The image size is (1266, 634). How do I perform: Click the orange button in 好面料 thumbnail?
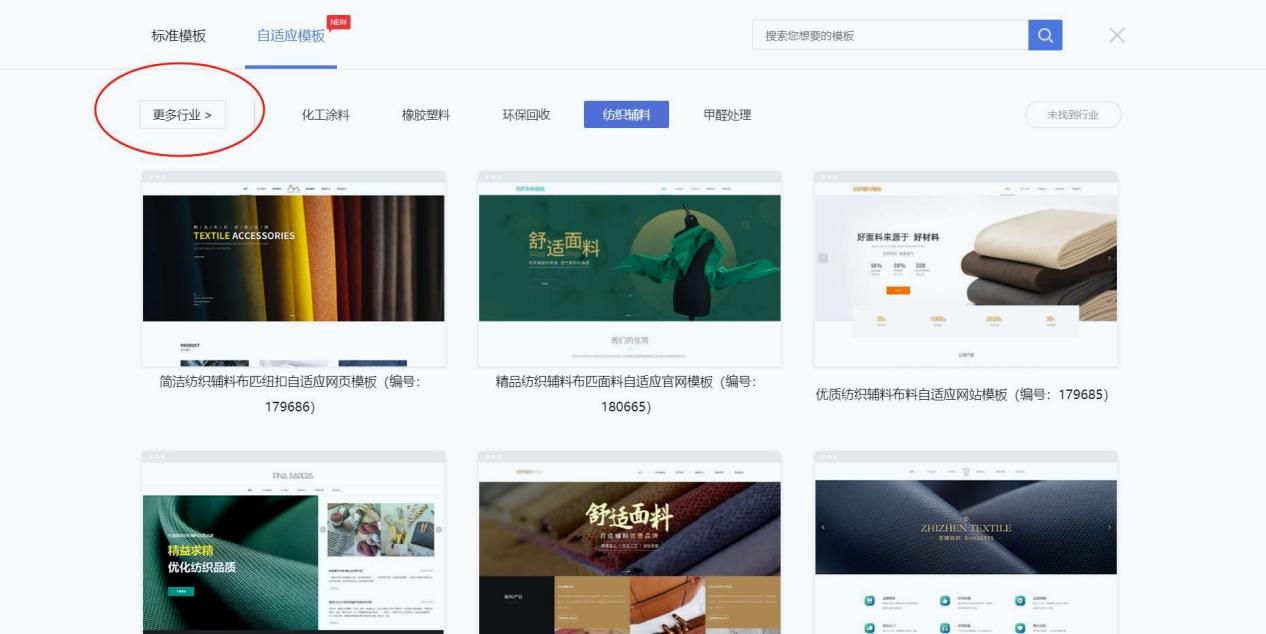coord(898,290)
